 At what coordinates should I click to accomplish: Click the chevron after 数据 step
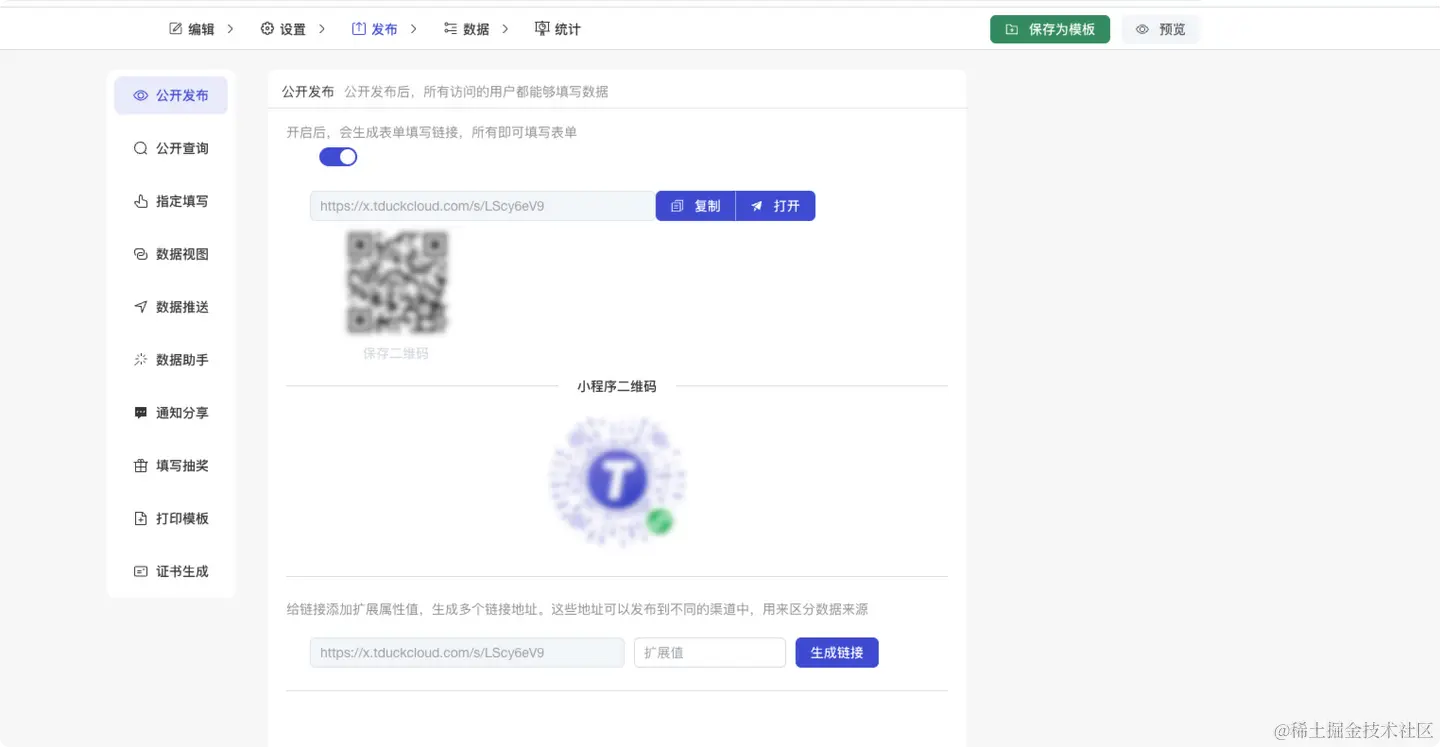[x=505, y=29]
